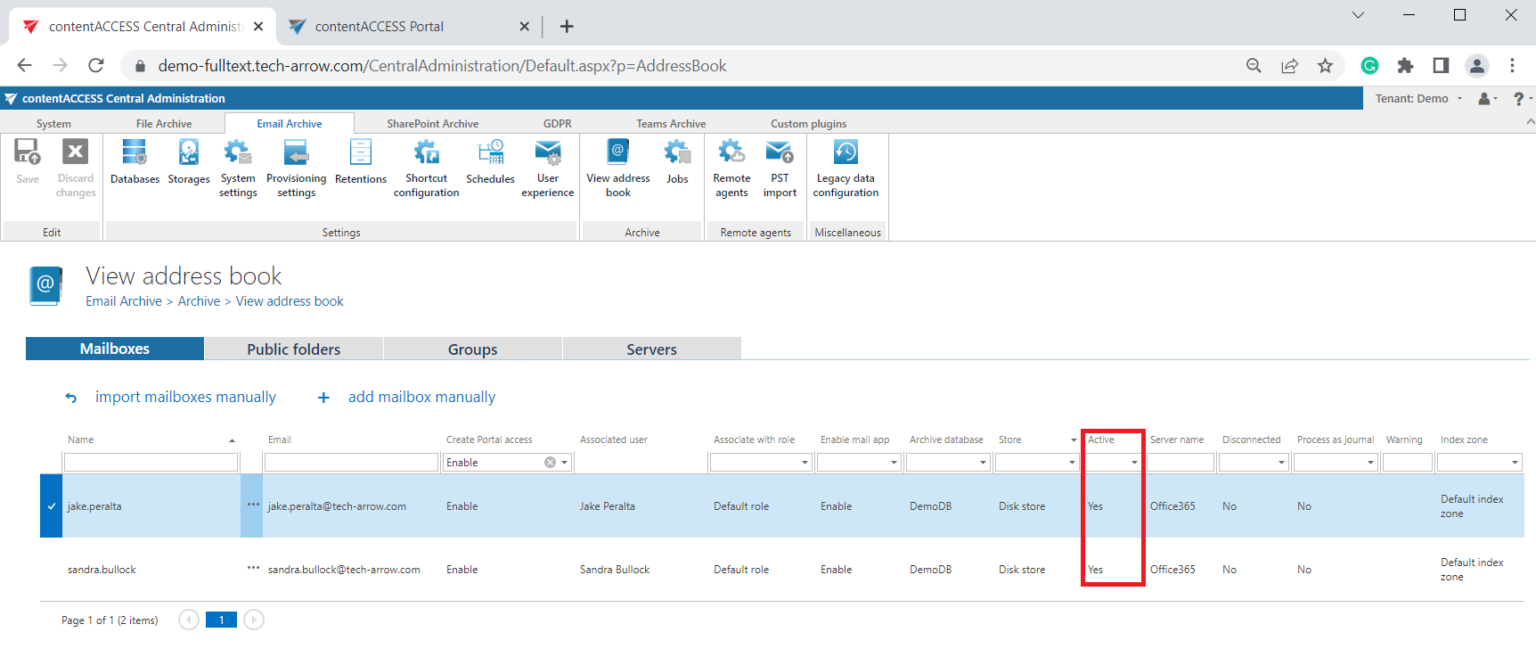Uncheck the jake.peralta row checkbox
Screen dimensions: 1536x649
50,506
